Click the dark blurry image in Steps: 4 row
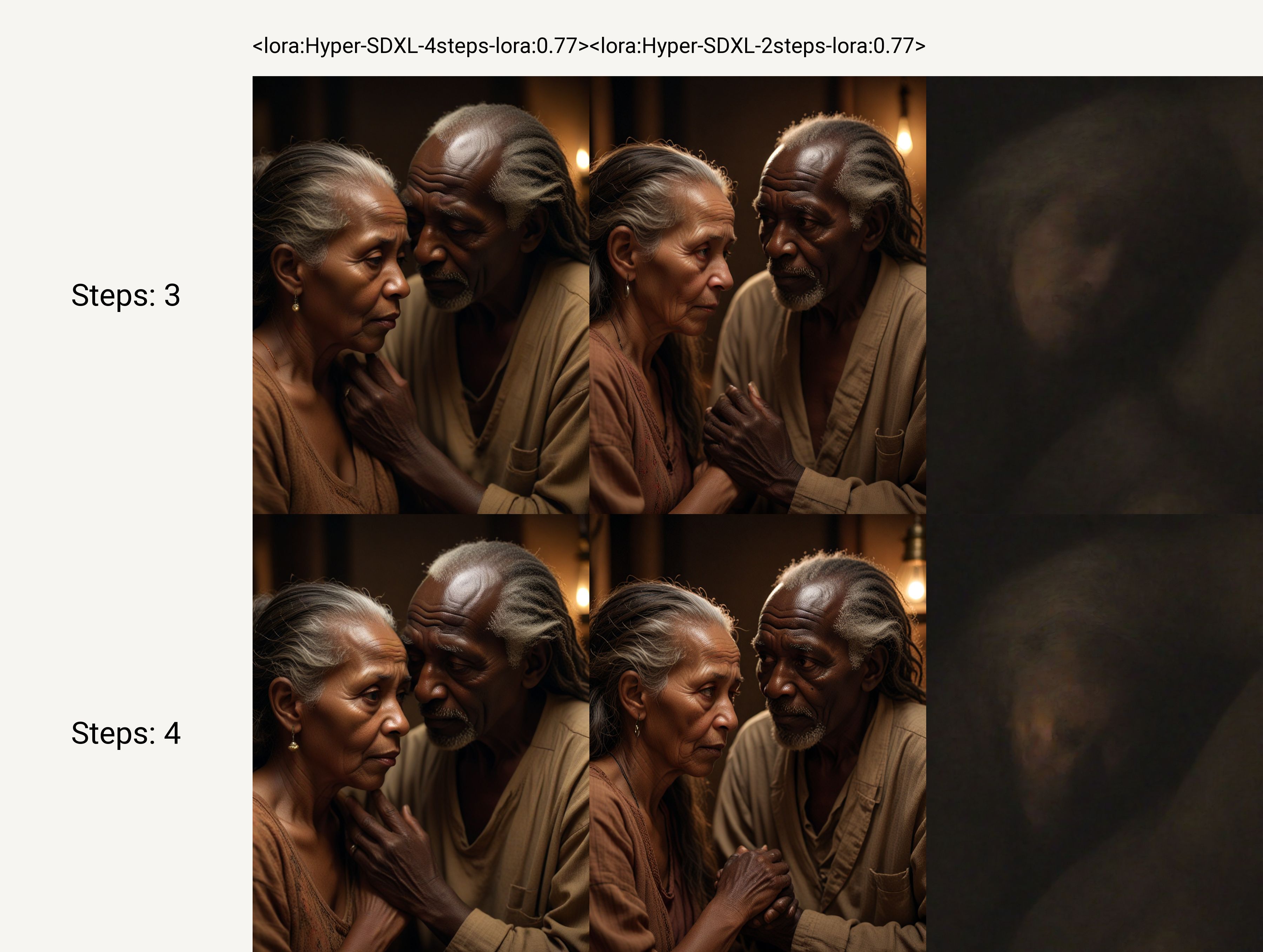This screenshot has height=952, width=1263. [x=1095, y=733]
